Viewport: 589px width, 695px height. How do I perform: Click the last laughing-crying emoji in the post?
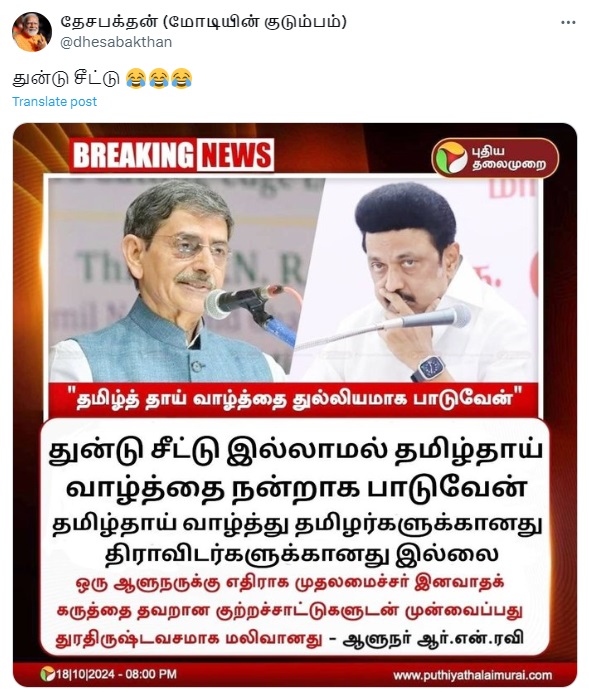[x=181, y=78]
